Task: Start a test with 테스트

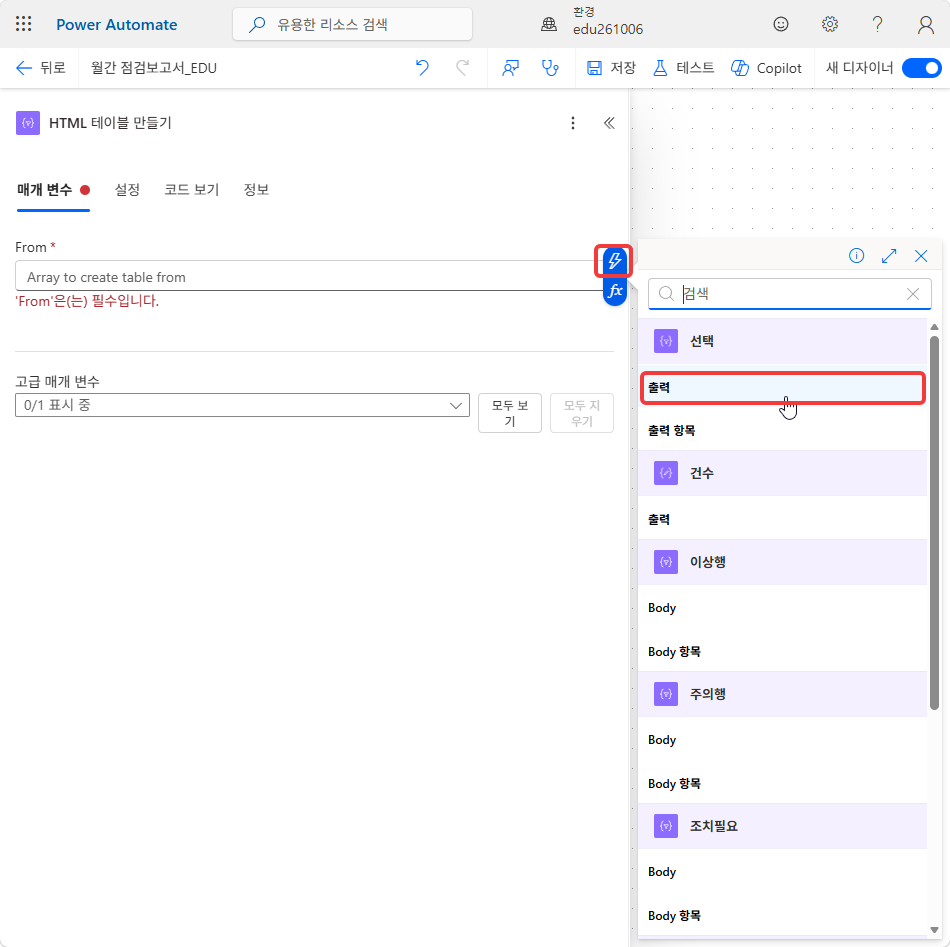Action: (683, 68)
